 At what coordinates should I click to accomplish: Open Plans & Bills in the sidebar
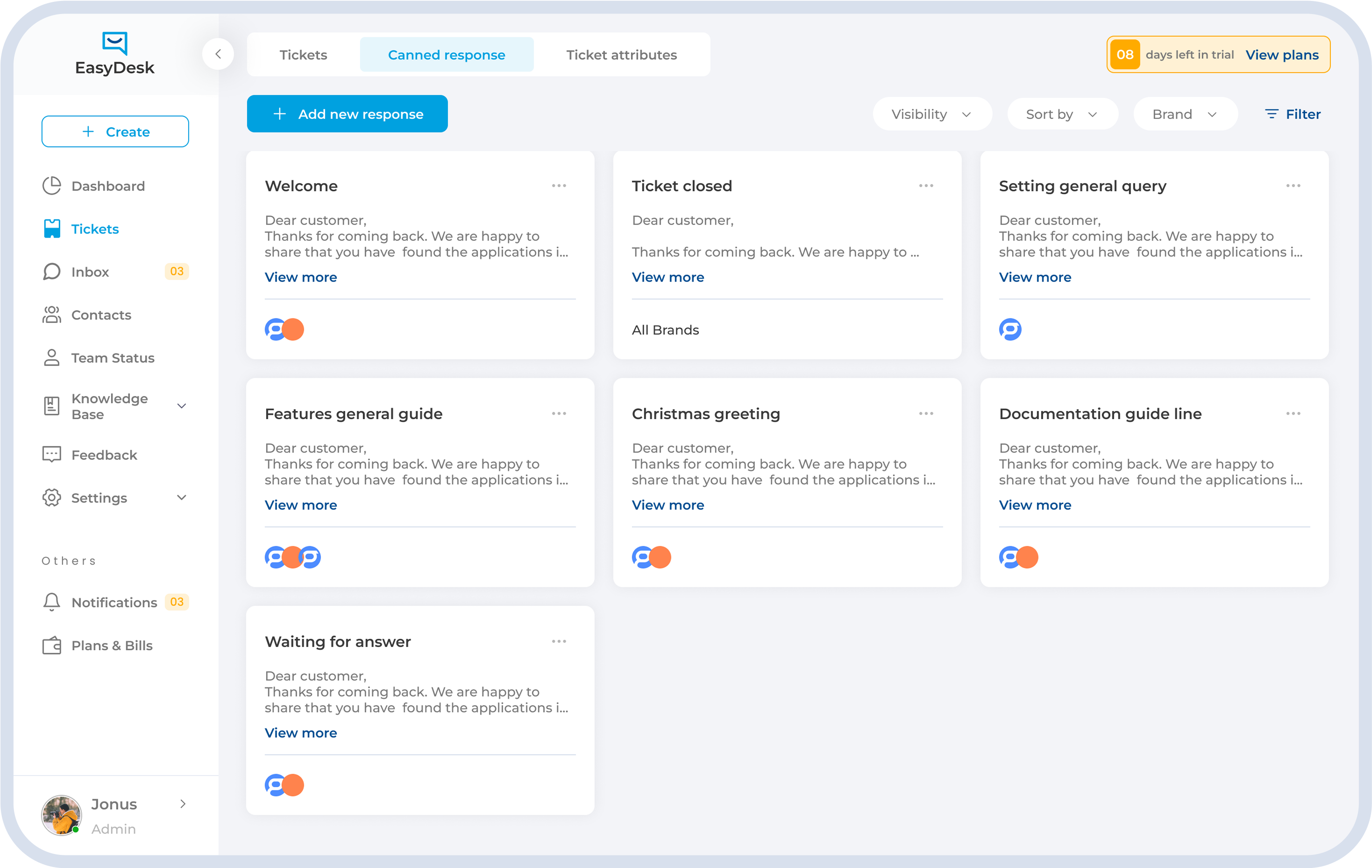pyautogui.click(x=111, y=645)
